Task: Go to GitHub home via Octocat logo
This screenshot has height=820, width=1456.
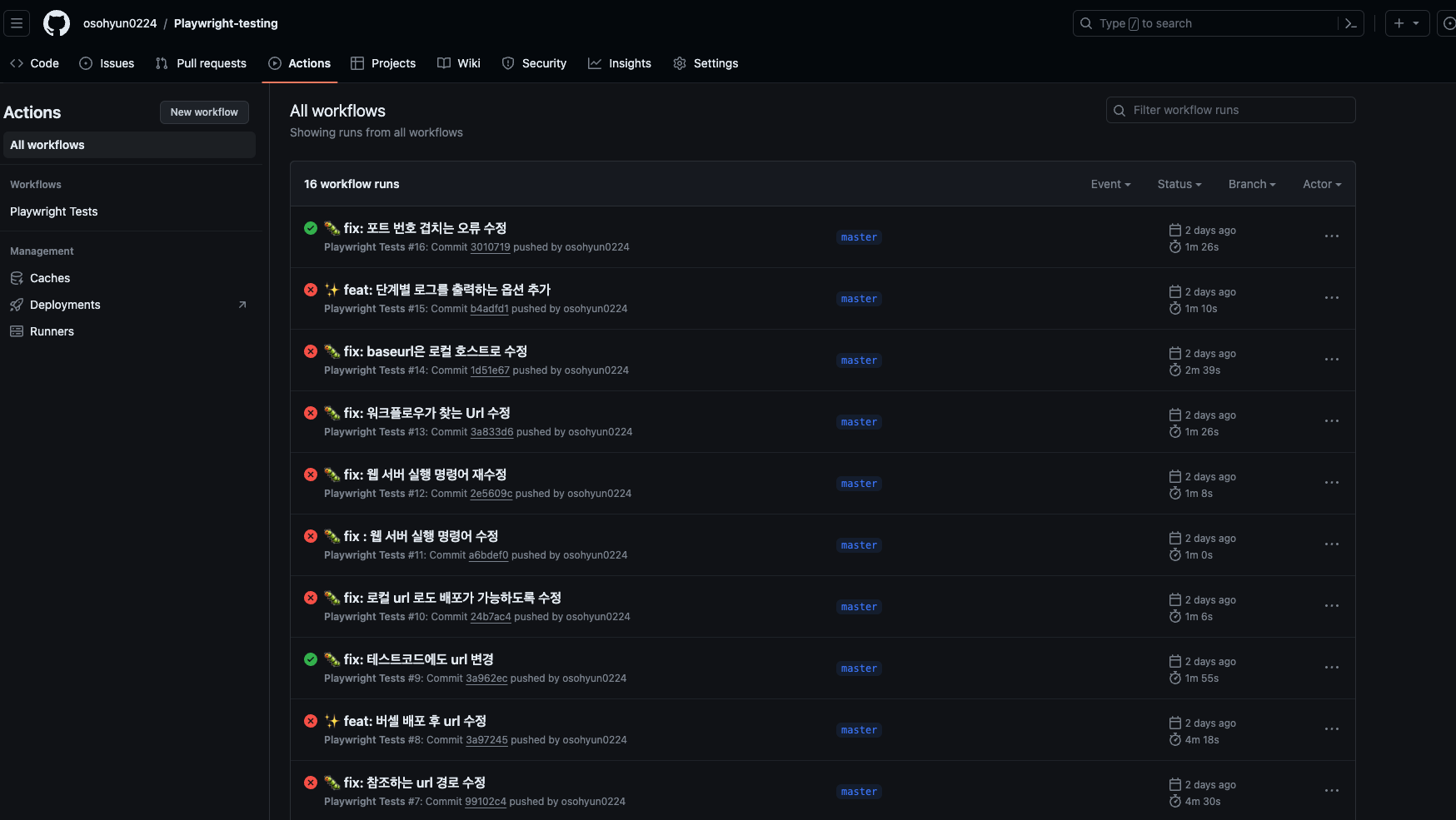Action: coord(57,23)
